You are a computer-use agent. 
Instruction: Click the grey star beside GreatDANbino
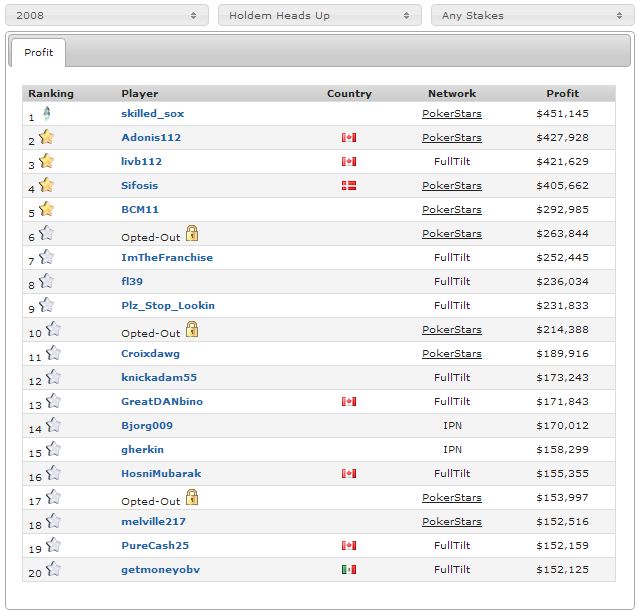click(54, 401)
